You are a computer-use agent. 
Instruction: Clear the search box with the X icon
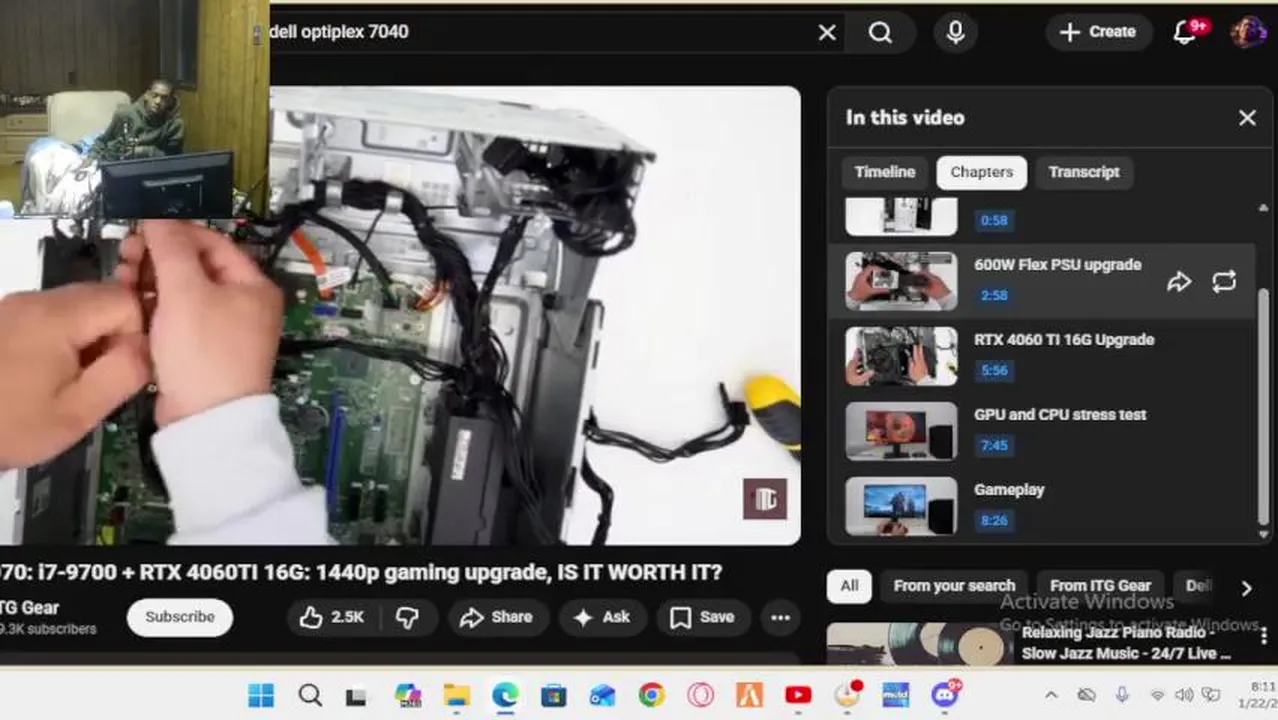tap(827, 32)
